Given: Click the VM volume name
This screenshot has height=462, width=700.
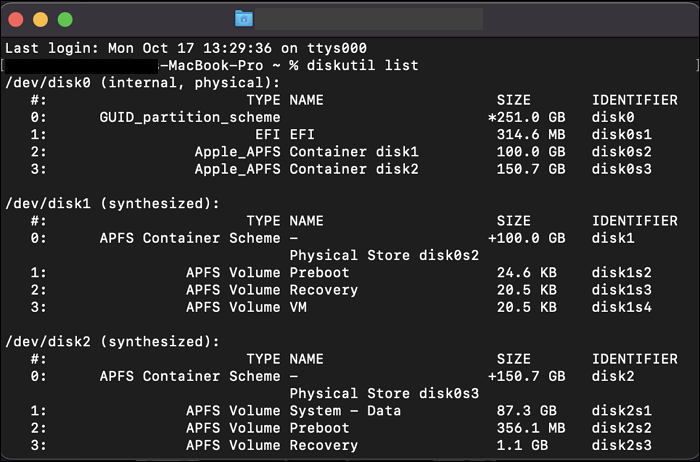Looking at the screenshot, I should [298, 307].
